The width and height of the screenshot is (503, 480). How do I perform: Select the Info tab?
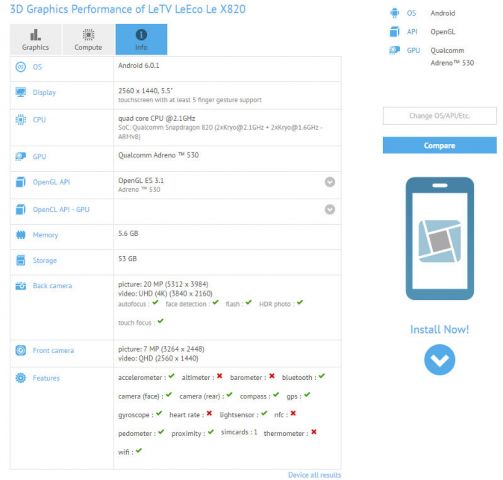[141, 39]
